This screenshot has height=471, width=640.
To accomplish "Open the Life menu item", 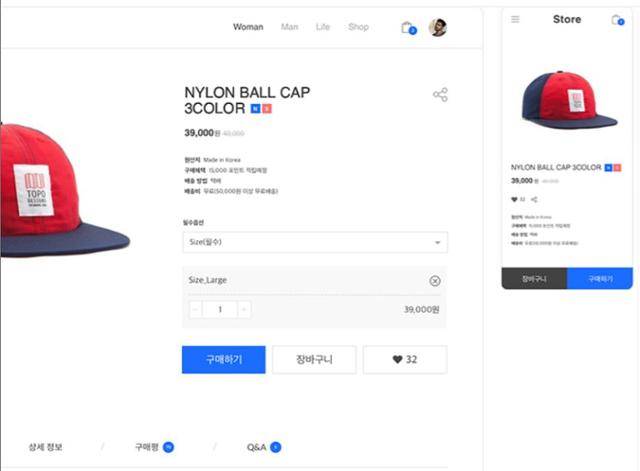I will pos(323,27).
